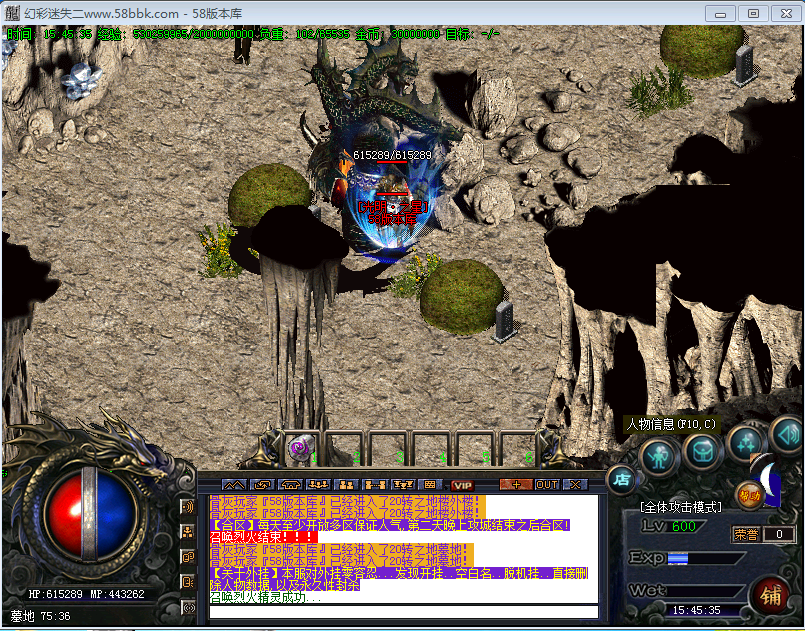Viewport: 805px width, 631px height.
Task: Click the red 铺 stall button
Action: (771, 597)
